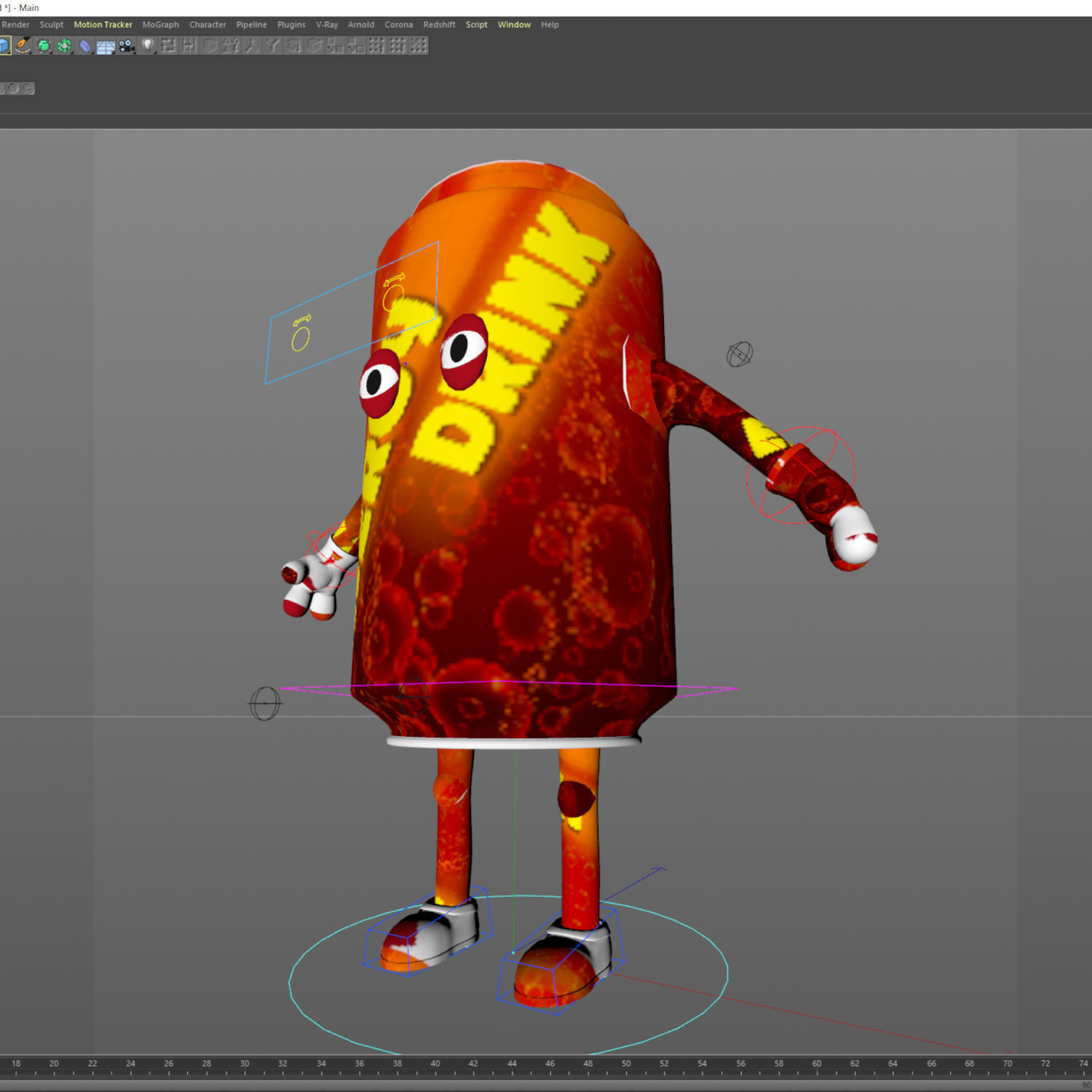Open the Help menu
Screen dimensions: 1092x1092
[550, 24]
